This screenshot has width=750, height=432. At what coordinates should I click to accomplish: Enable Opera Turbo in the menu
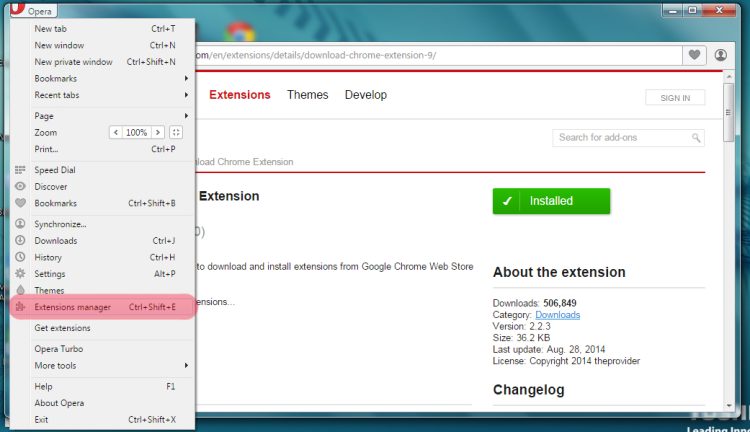[59, 349]
